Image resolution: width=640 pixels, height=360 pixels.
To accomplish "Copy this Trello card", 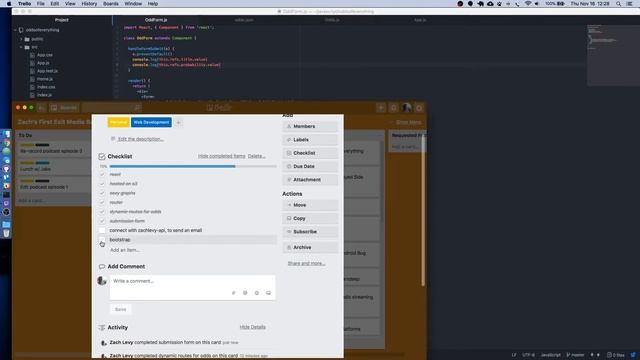I will pos(310,218).
